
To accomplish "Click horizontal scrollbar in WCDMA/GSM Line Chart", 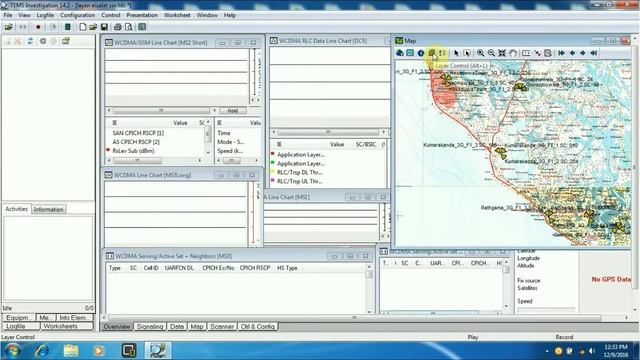I will (161, 111).
